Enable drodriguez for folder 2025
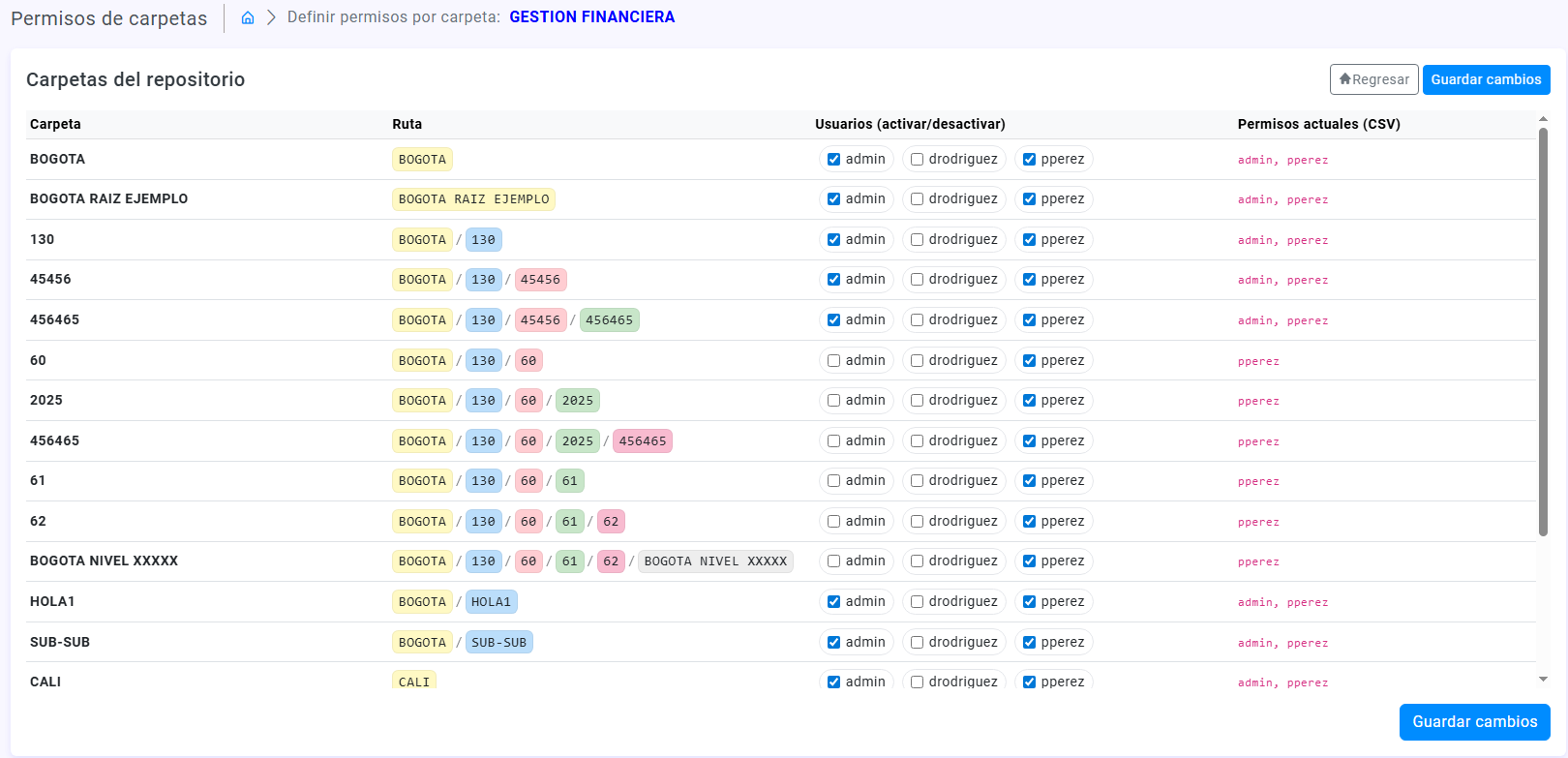Viewport: 1568px width, 758px height. 917,401
